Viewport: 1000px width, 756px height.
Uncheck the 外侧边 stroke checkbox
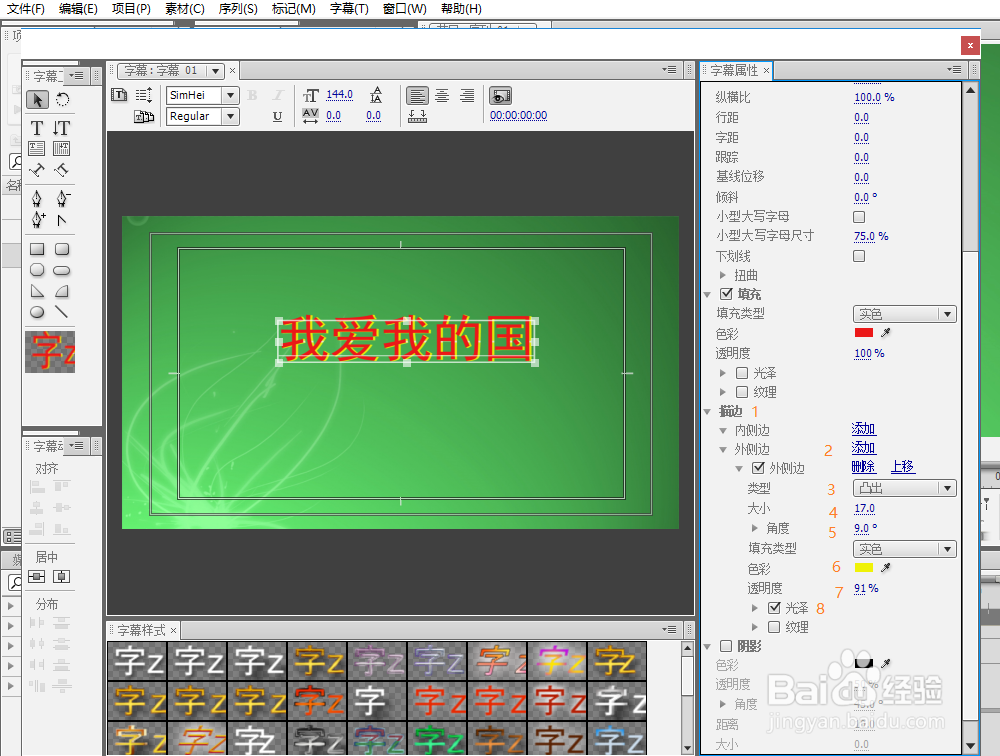coord(758,468)
